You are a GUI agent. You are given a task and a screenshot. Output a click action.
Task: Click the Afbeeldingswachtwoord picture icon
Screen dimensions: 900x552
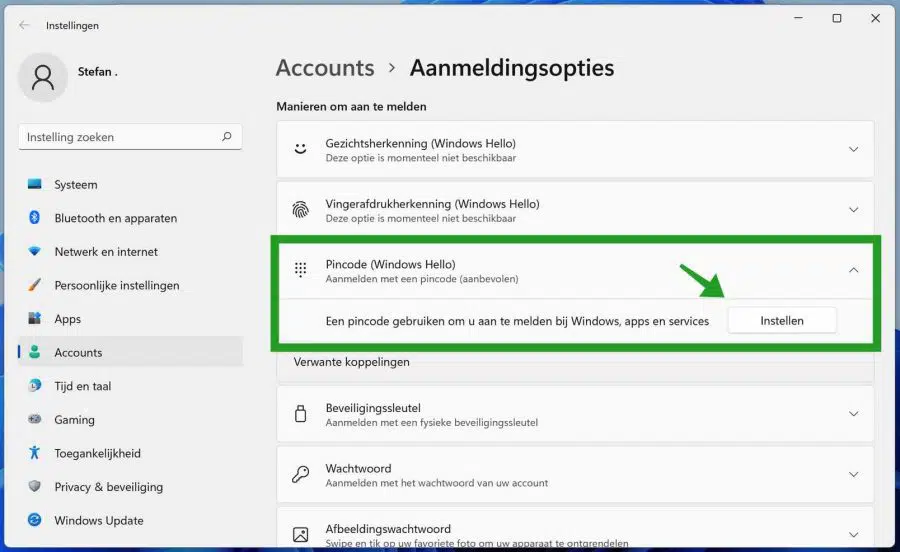point(300,534)
